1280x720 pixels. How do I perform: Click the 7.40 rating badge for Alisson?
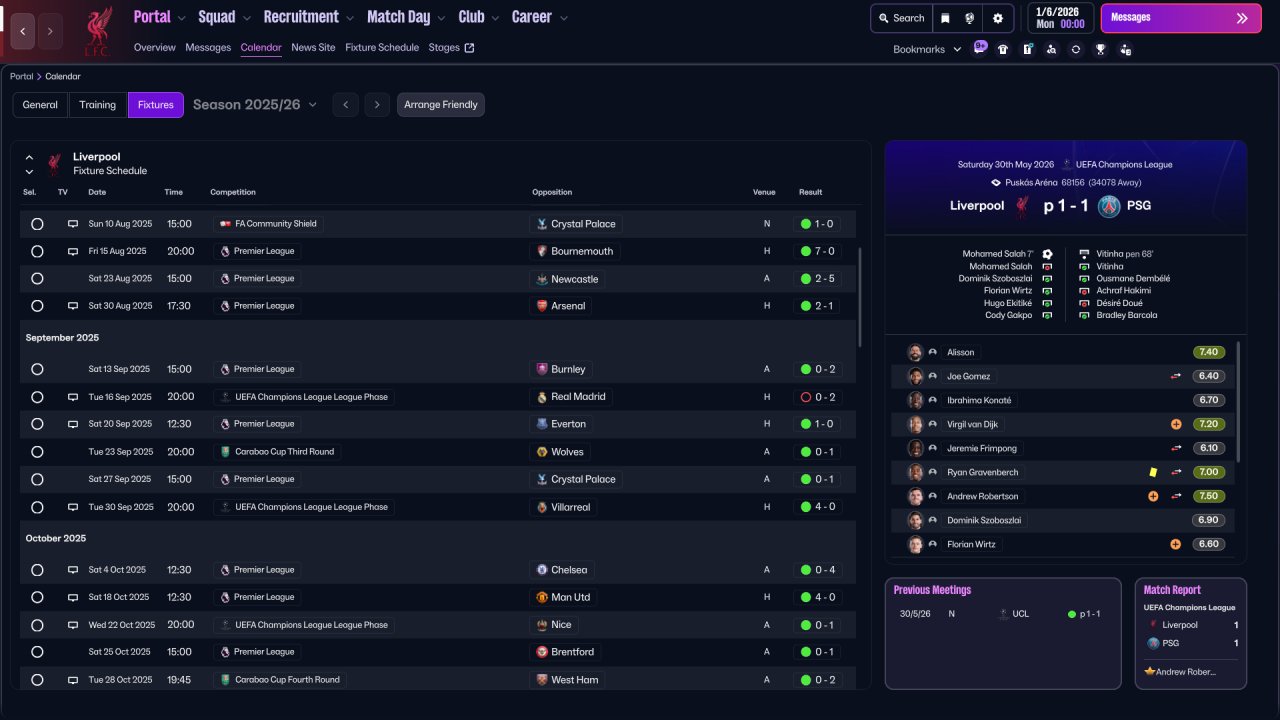1208,352
